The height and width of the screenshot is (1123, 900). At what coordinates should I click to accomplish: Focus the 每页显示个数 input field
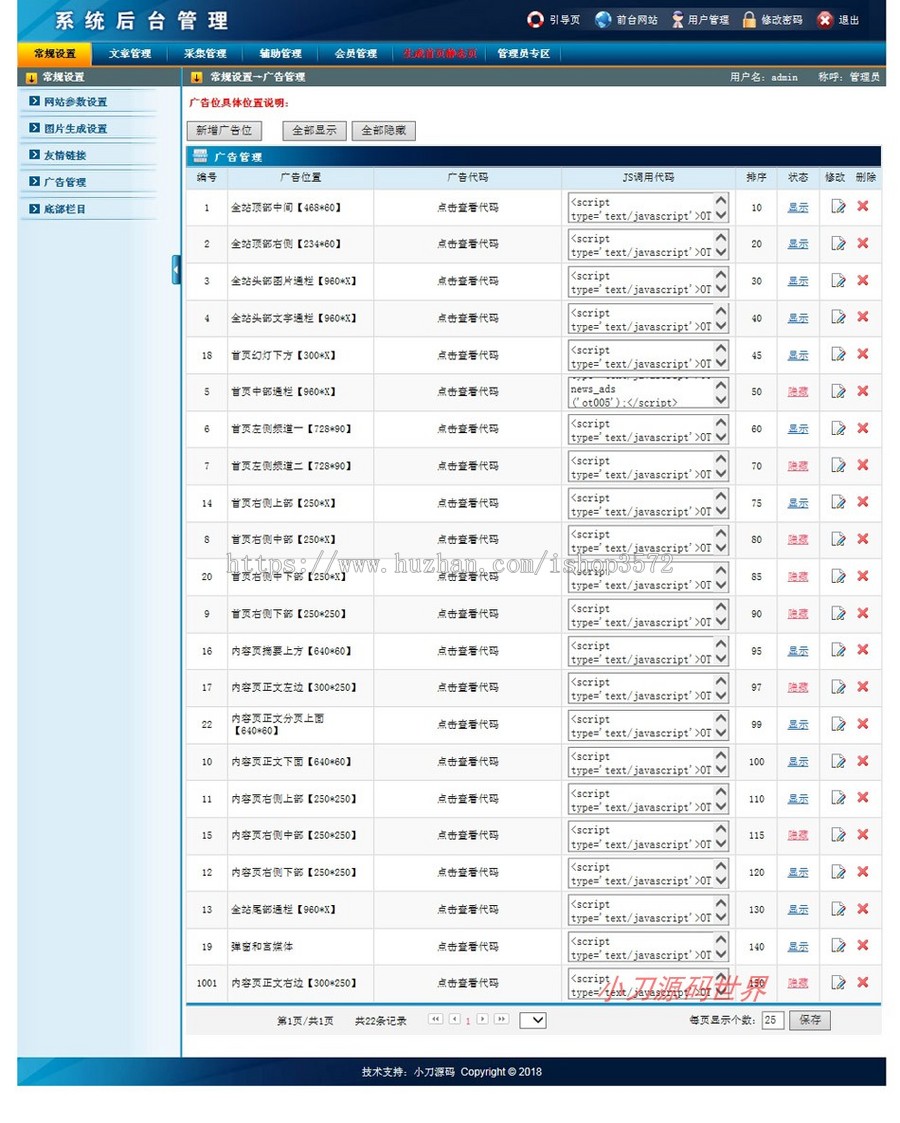[x=772, y=1020]
